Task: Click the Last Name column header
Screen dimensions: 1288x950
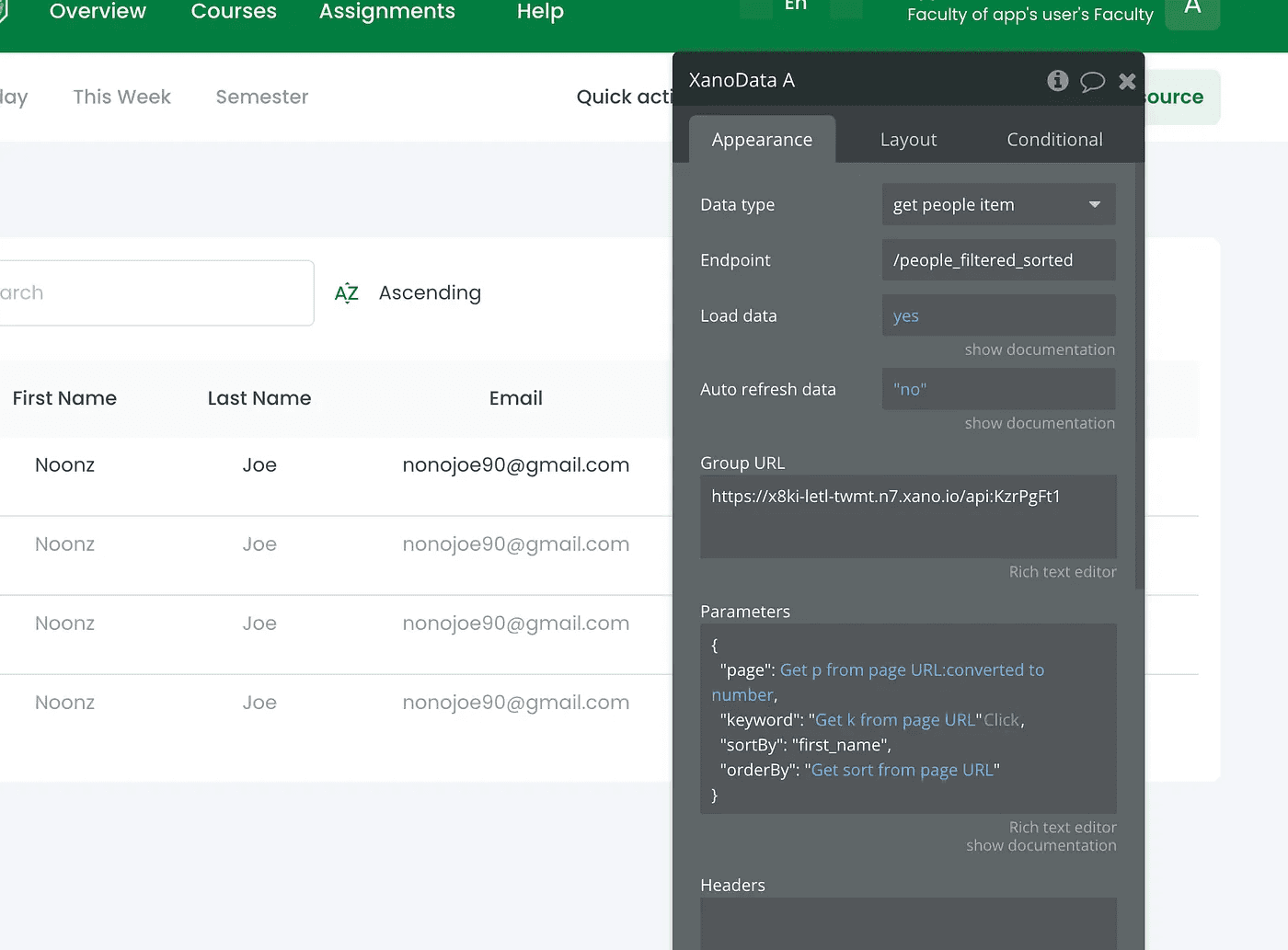Action: [259, 398]
